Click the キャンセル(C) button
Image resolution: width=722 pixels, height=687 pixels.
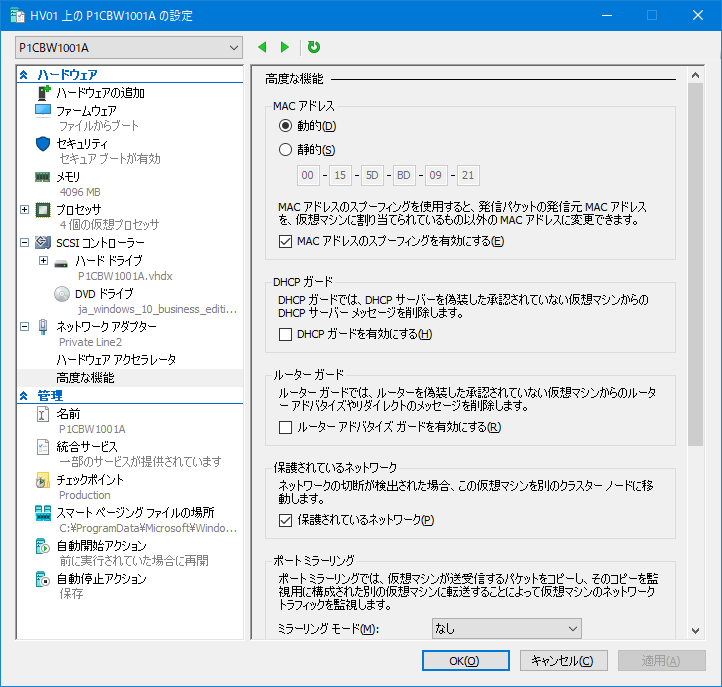click(564, 661)
